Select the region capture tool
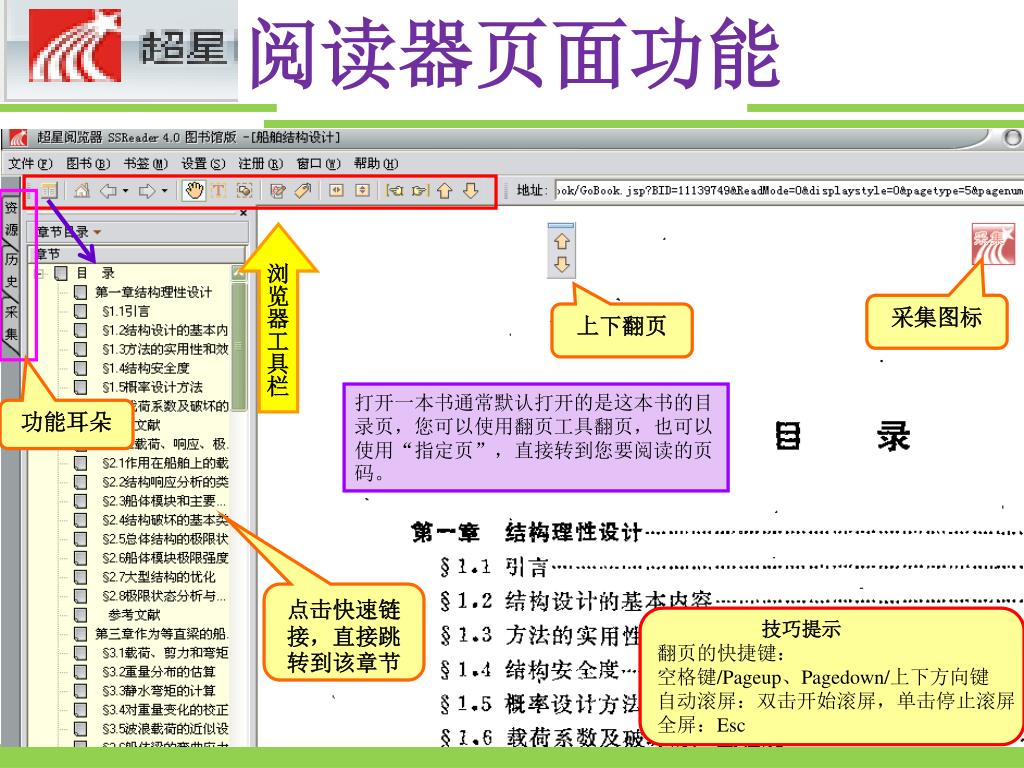1024x768 pixels. click(245, 191)
